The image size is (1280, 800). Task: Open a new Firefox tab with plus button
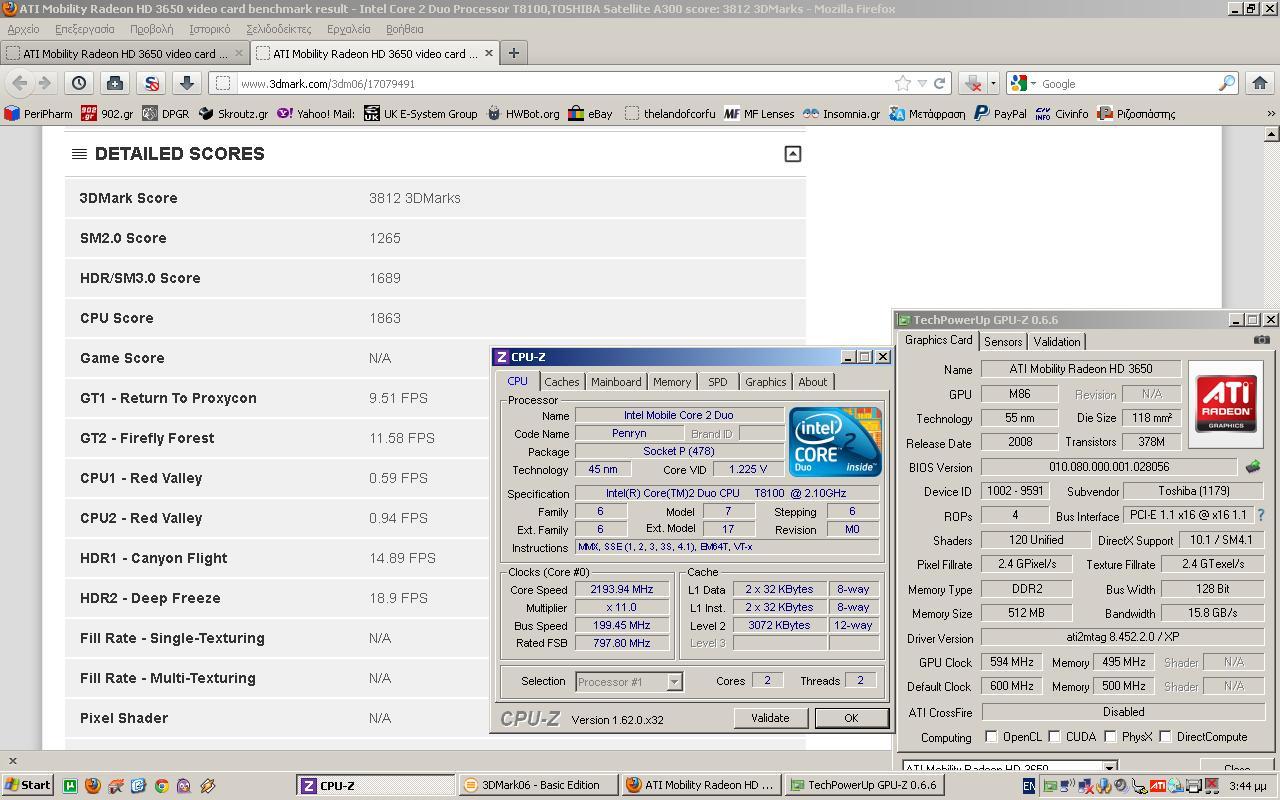(x=513, y=53)
